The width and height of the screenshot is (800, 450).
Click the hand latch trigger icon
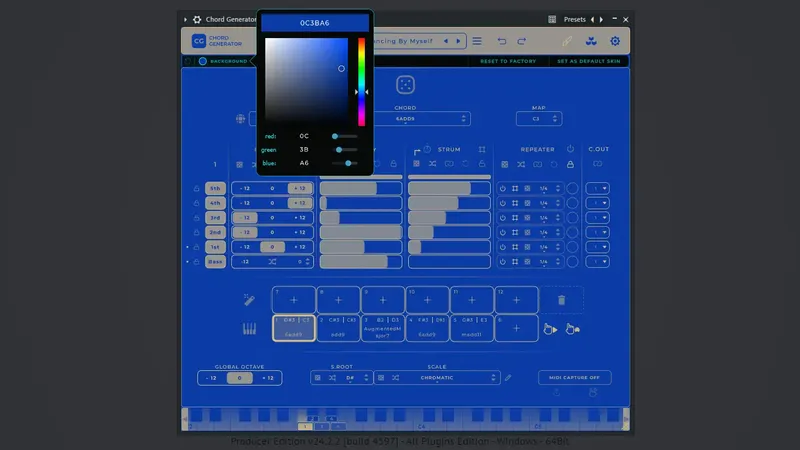572,329
